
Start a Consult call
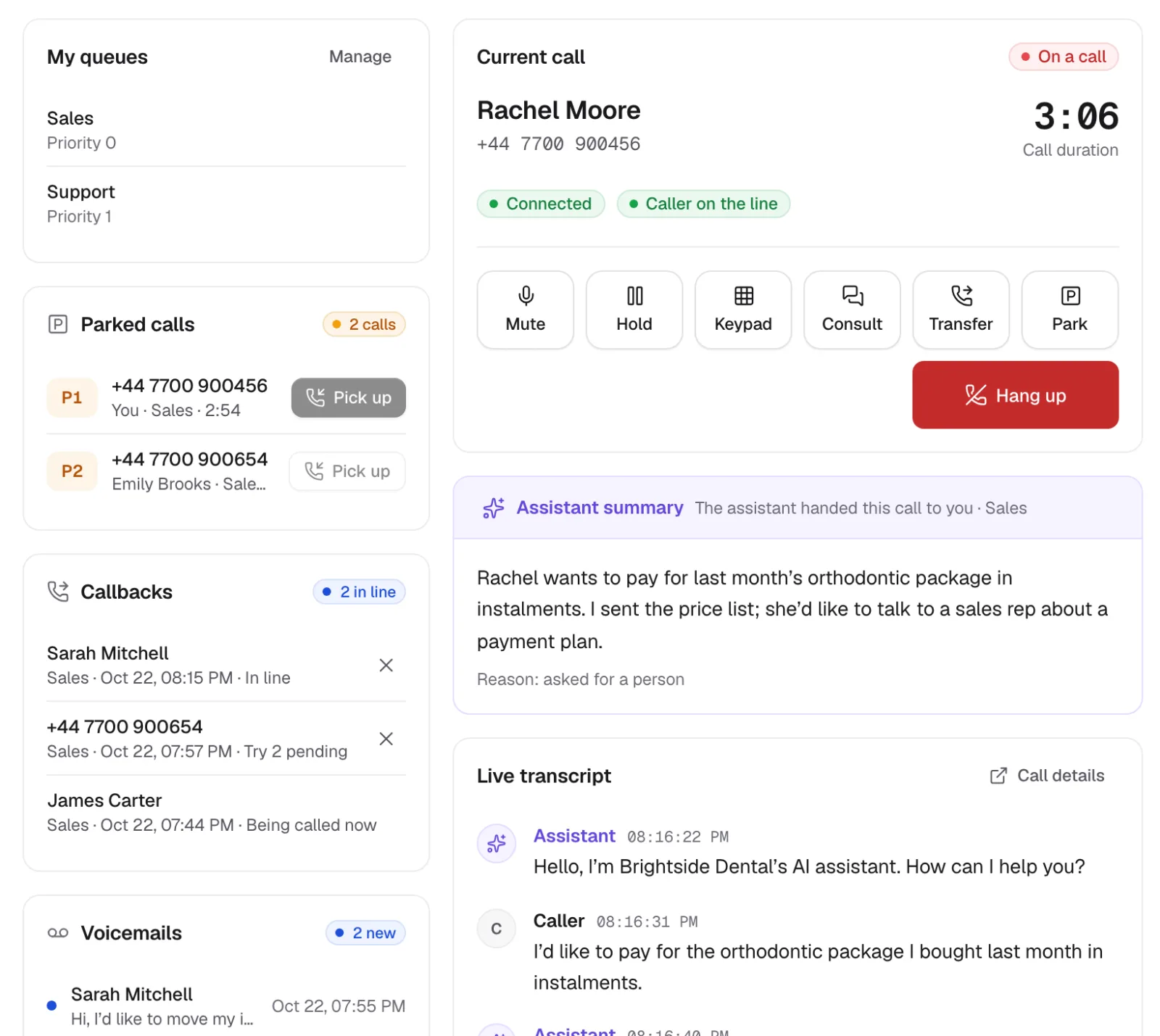pyautogui.click(x=852, y=310)
